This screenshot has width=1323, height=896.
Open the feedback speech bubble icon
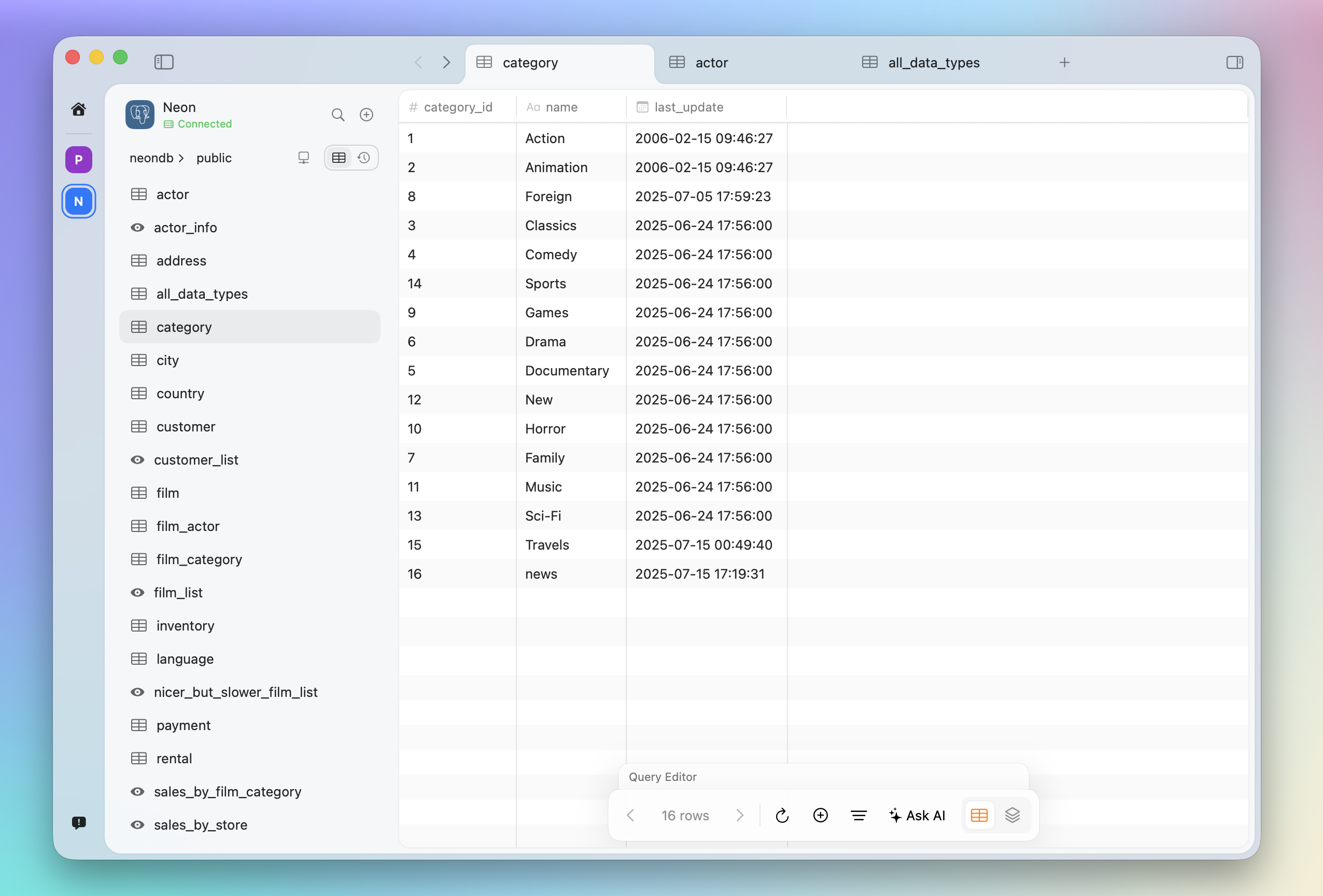click(79, 822)
